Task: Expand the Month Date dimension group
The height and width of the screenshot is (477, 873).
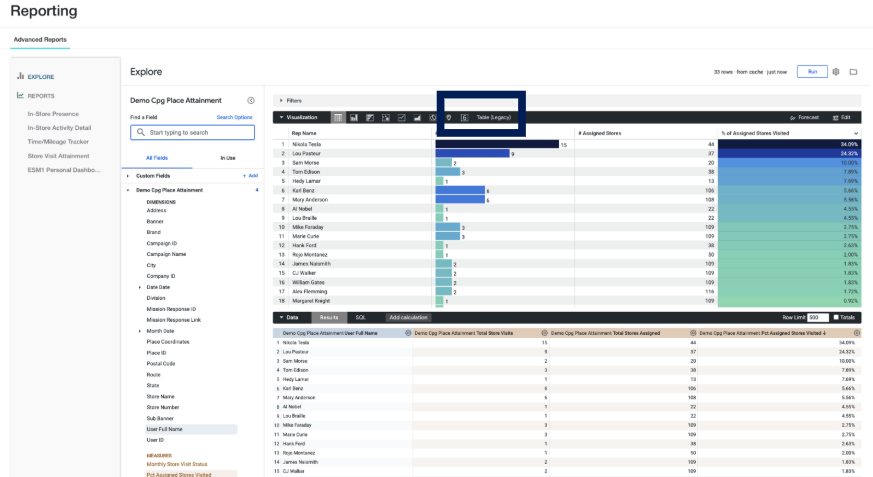Action: click(x=139, y=331)
